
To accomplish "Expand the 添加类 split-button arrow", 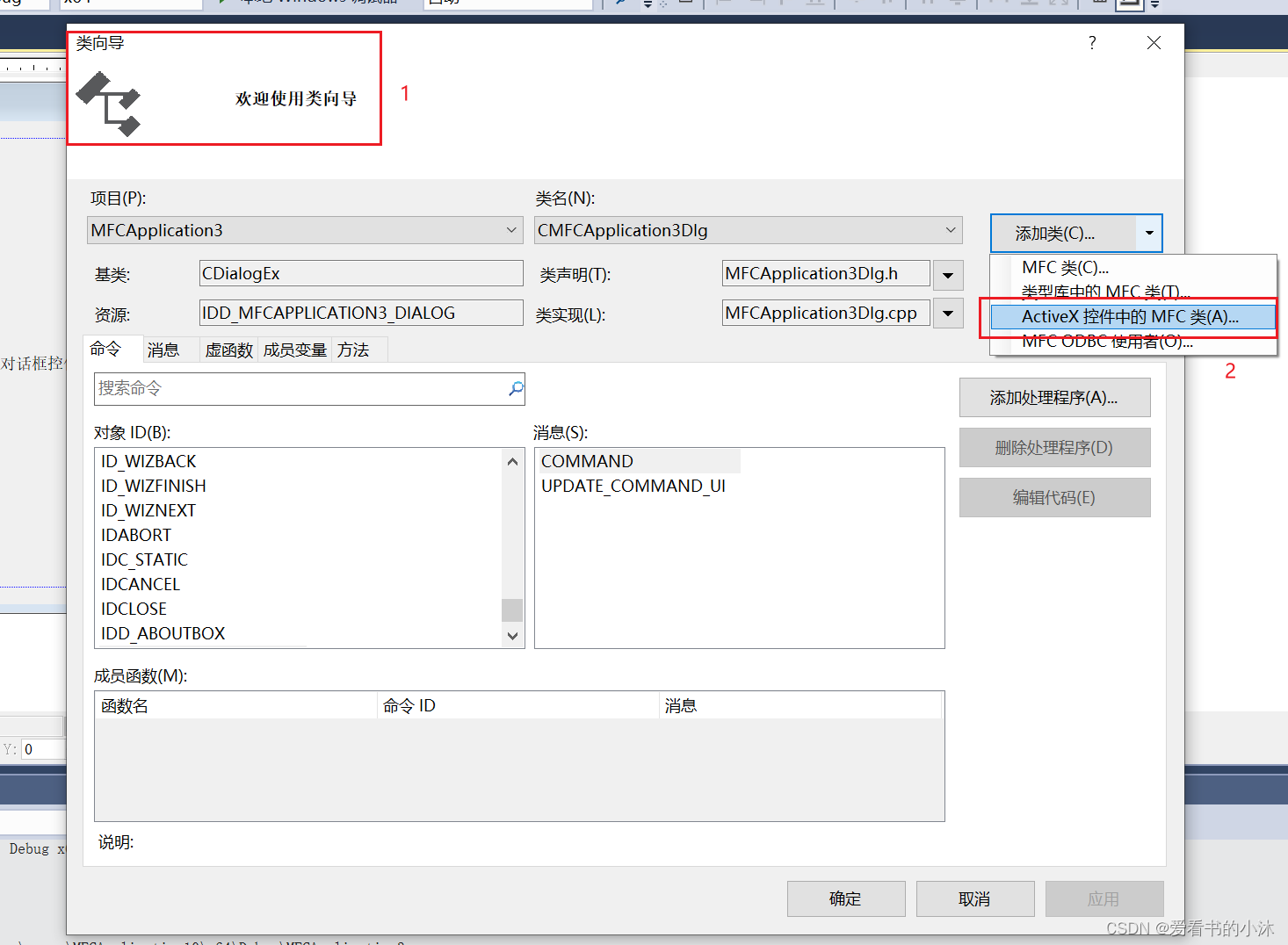I will click(x=1149, y=234).
